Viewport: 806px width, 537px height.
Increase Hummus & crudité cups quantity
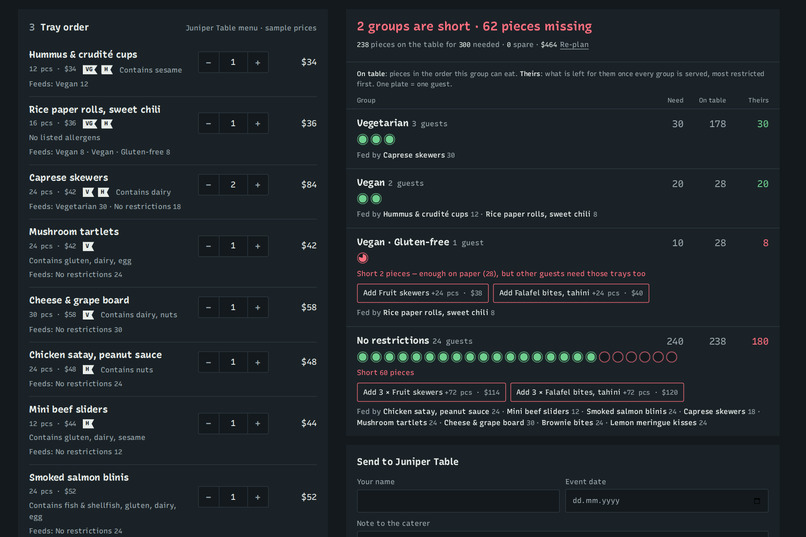pos(258,62)
